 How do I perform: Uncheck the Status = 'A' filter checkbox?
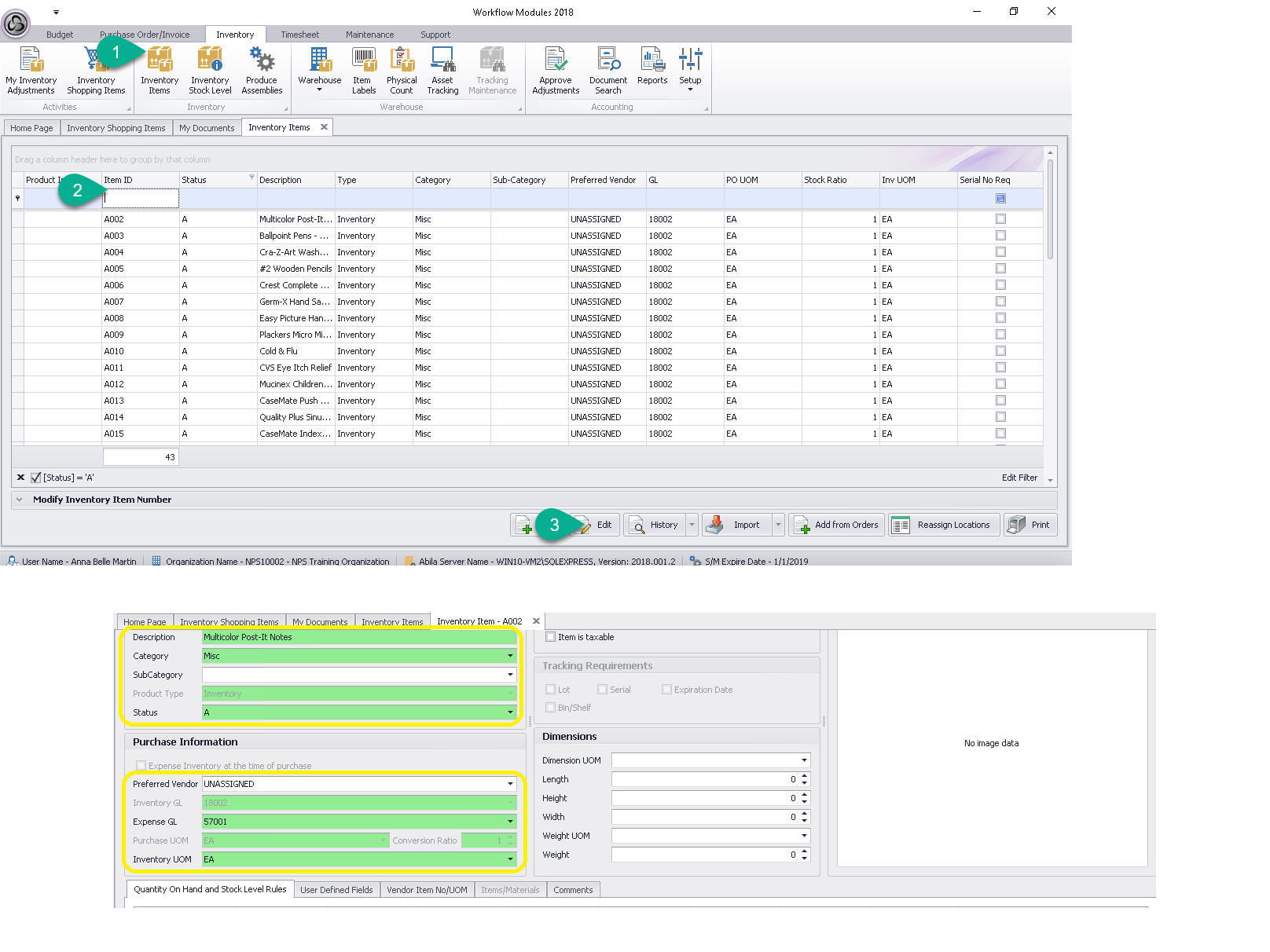pyautogui.click(x=35, y=478)
